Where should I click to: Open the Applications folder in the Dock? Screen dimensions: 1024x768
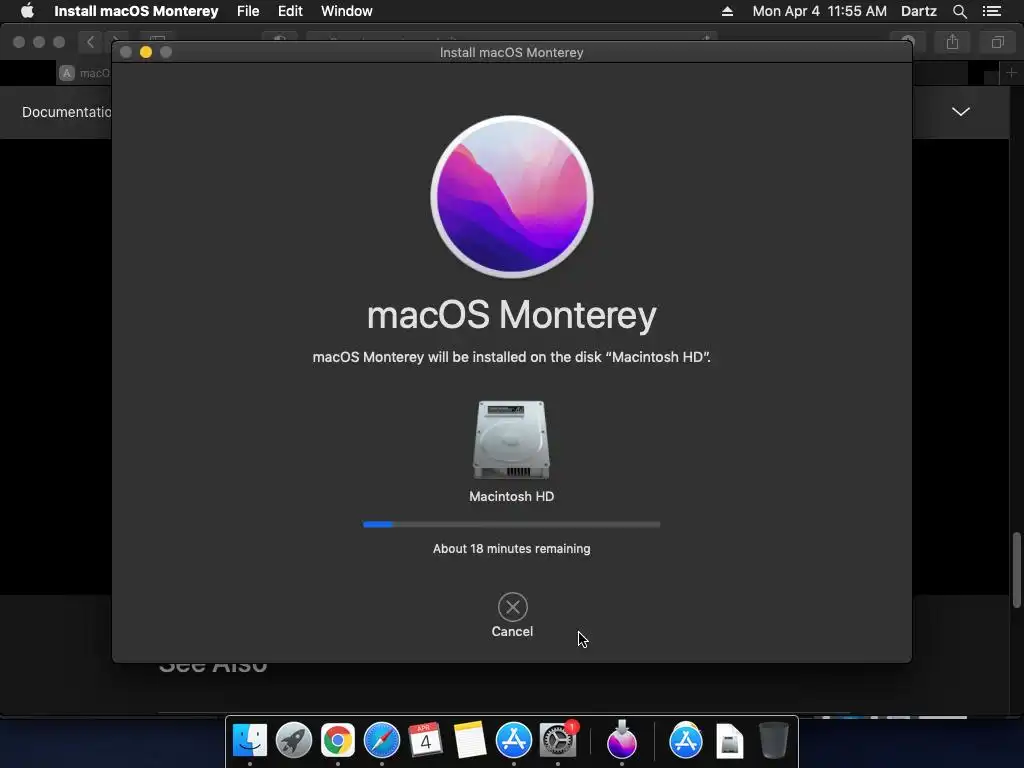(x=686, y=741)
